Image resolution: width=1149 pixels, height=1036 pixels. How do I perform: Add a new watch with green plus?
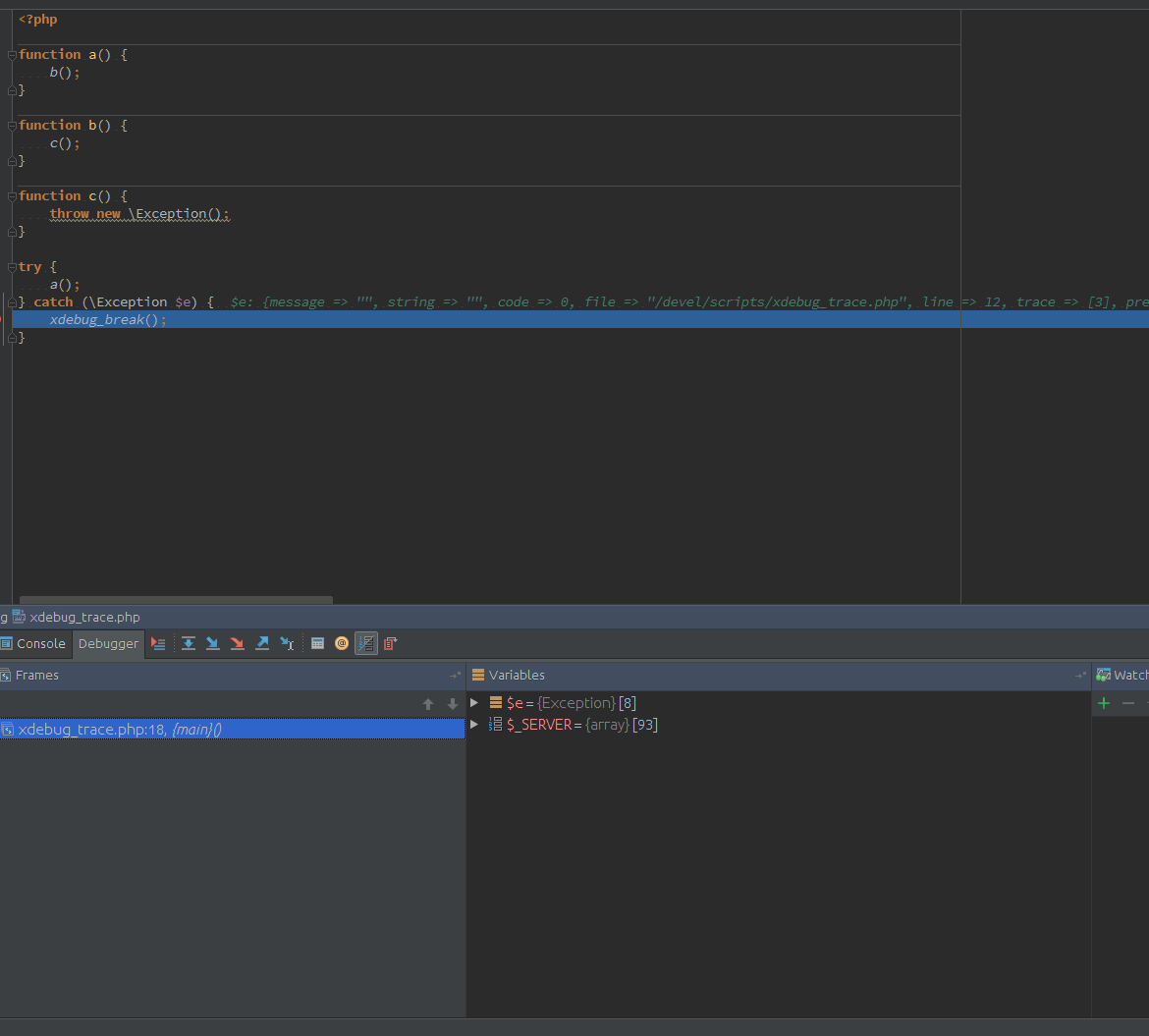point(1104,703)
